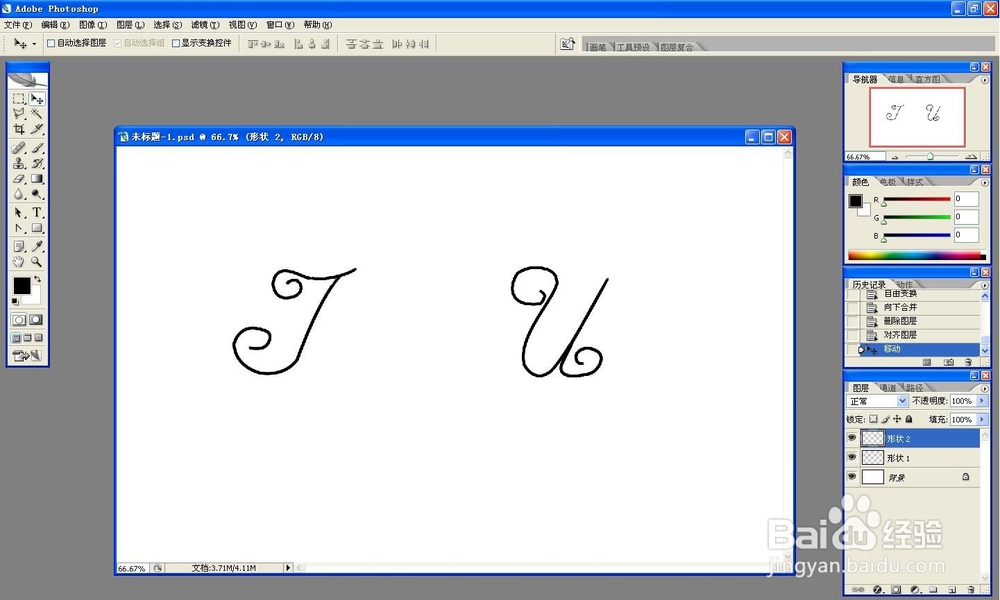Select the Hand tool
1000x600 pixels.
(18, 261)
